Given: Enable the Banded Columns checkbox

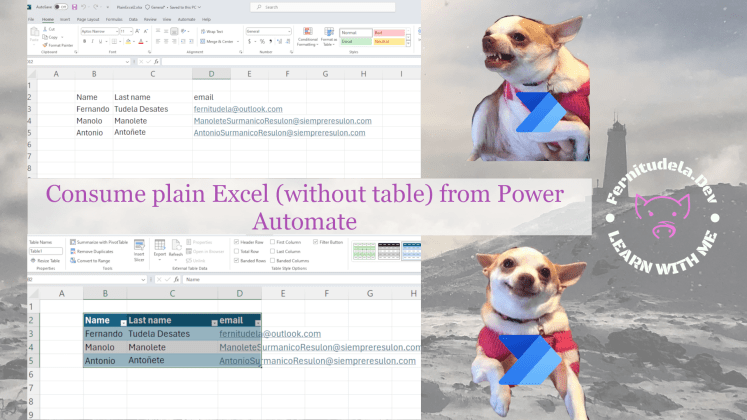Looking at the screenshot, I should (273, 261).
